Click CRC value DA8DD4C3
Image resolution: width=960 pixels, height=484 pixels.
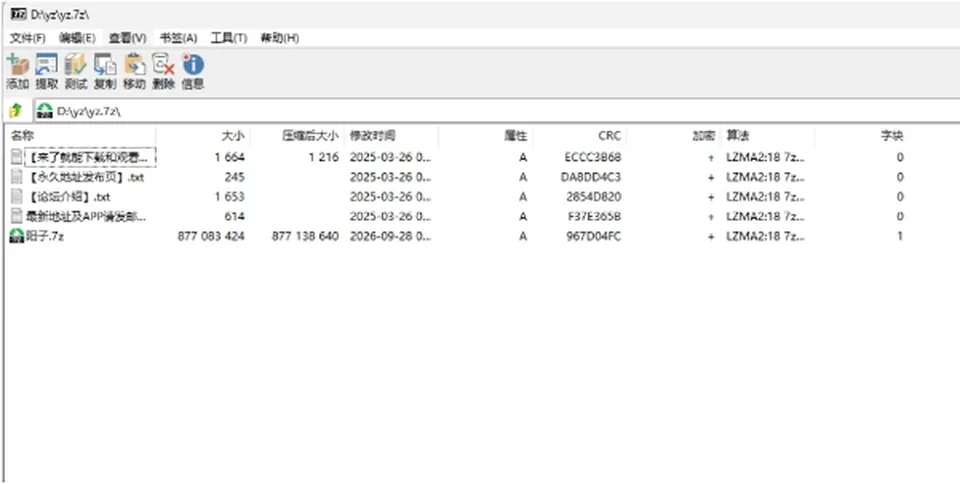click(591, 177)
